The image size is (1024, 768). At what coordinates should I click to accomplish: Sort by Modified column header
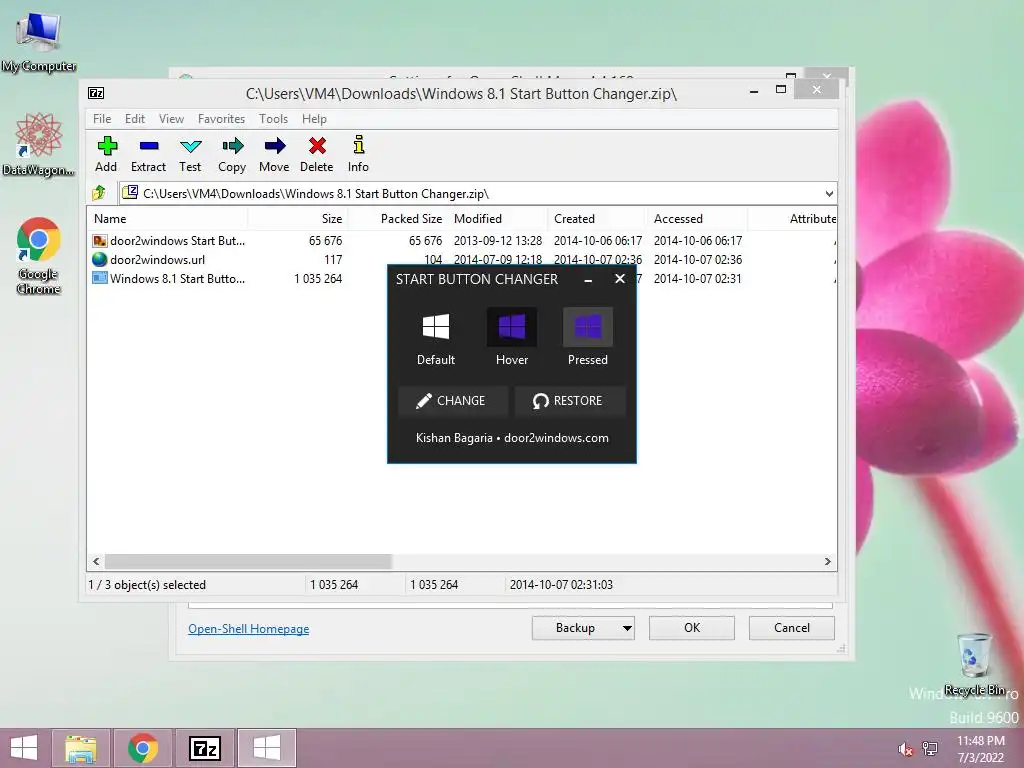498,219
